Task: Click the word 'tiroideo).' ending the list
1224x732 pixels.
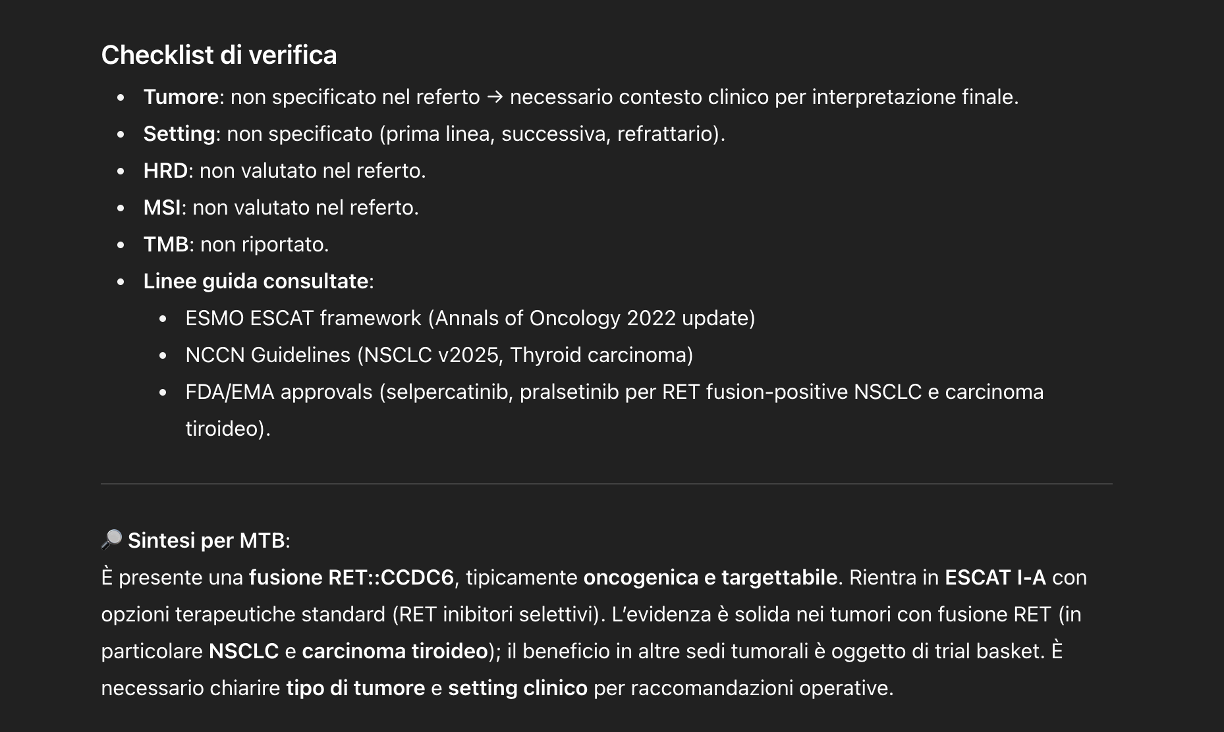Action: pos(228,429)
